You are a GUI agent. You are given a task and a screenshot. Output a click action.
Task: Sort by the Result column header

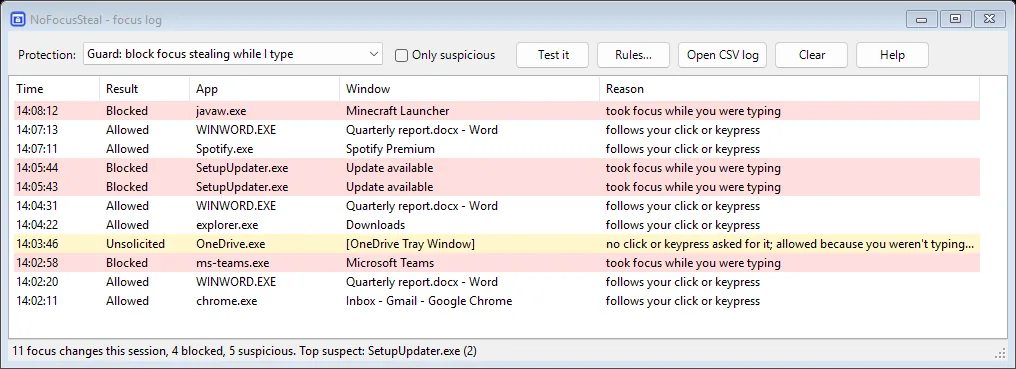point(144,89)
